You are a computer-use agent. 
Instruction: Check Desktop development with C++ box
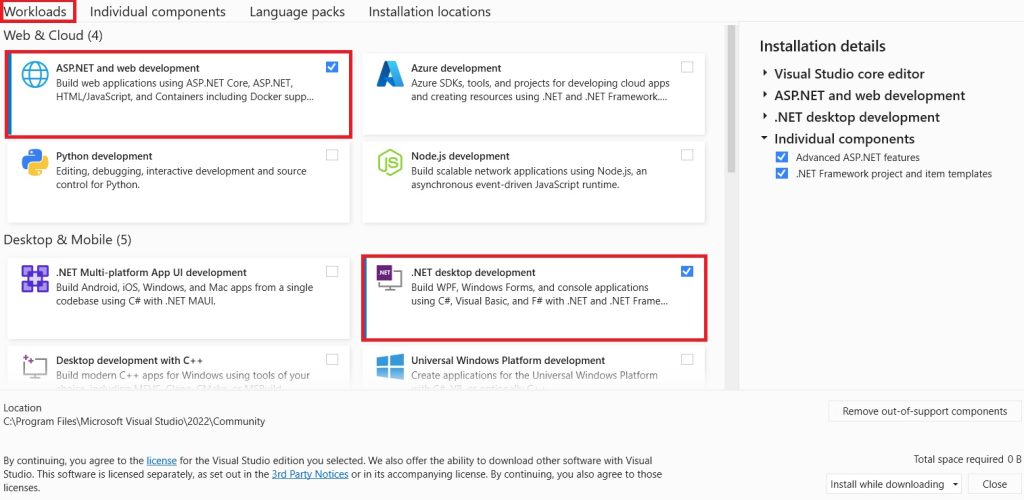[332, 359]
